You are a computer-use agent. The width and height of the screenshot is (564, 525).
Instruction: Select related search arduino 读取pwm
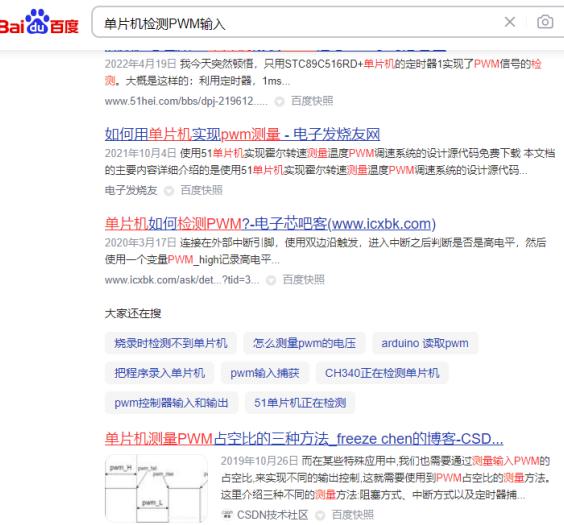click(x=425, y=343)
